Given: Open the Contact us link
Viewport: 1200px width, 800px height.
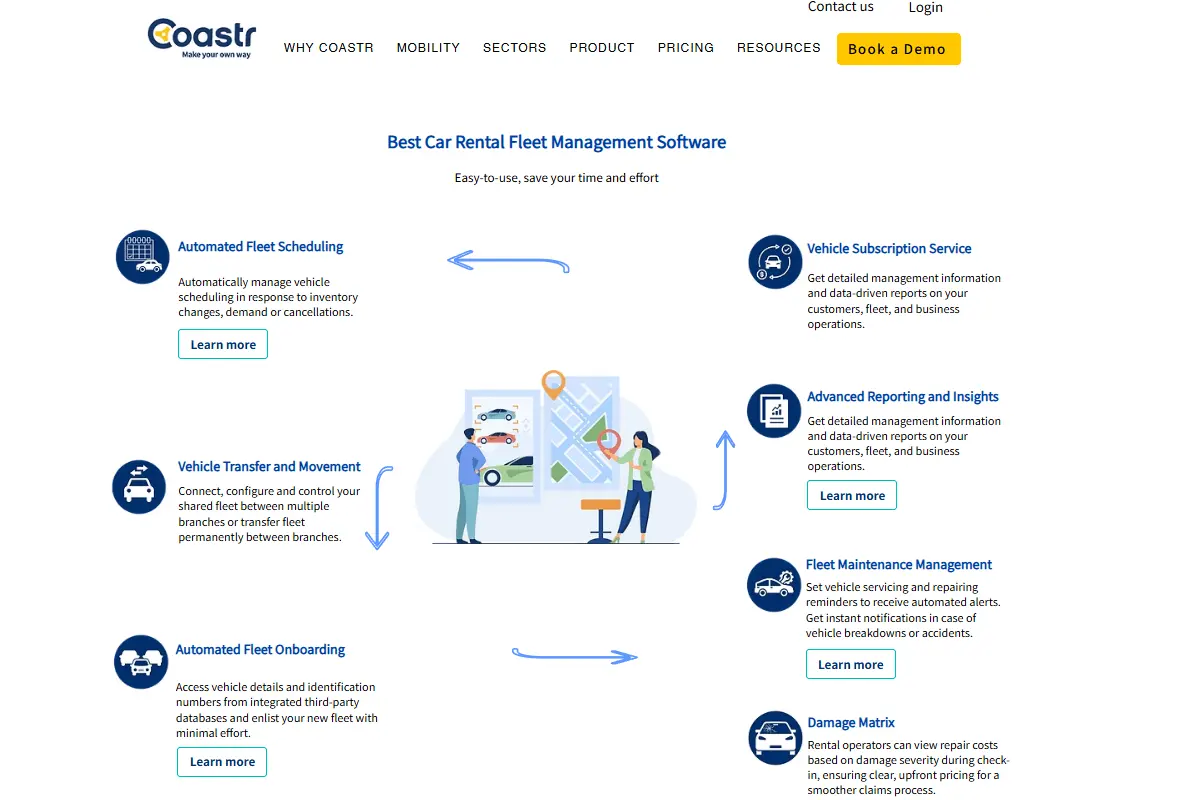Looking at the screenshot, I should click(x=841, y=7).
